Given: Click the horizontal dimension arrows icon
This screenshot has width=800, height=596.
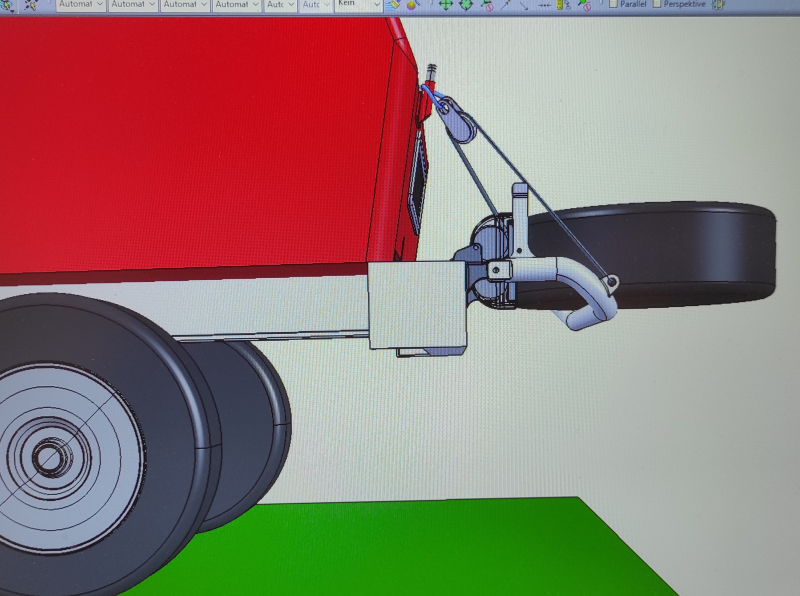Looking at the screenshot, I should (544, 5).
